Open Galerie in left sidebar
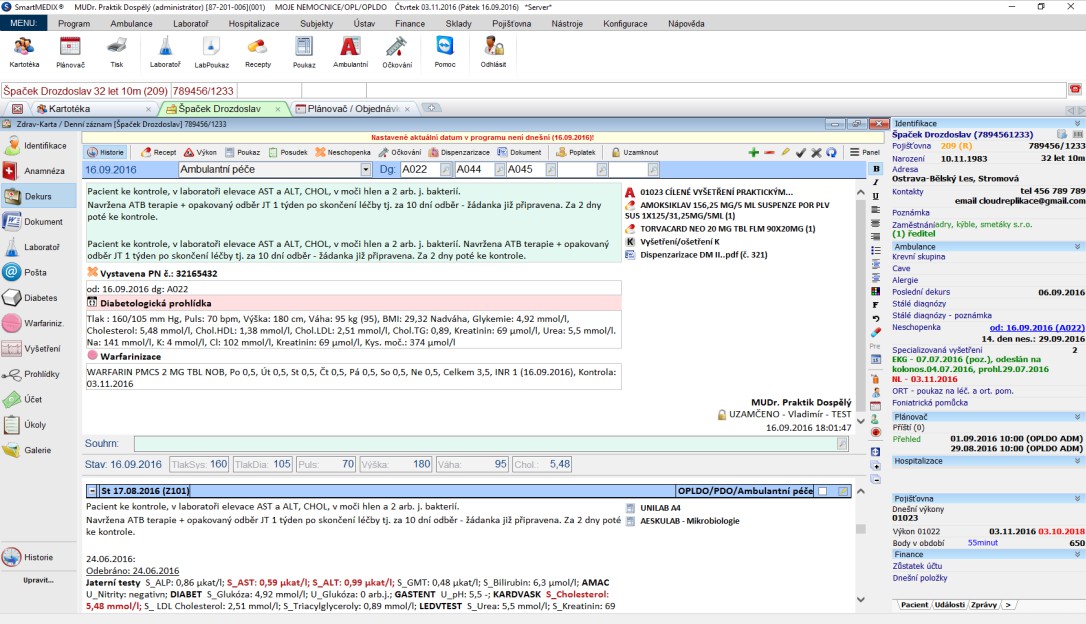The image size is (1086, 624). point(39,450)
